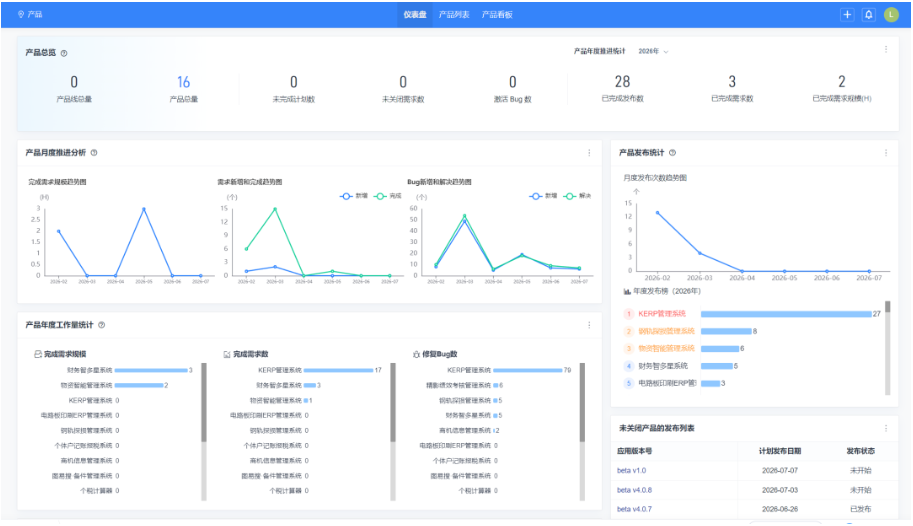This screenshot has width=913, height=526.
Task: Click 2026-05 peak point in 完成需求规模趋势图
Action: pos(144,209)
